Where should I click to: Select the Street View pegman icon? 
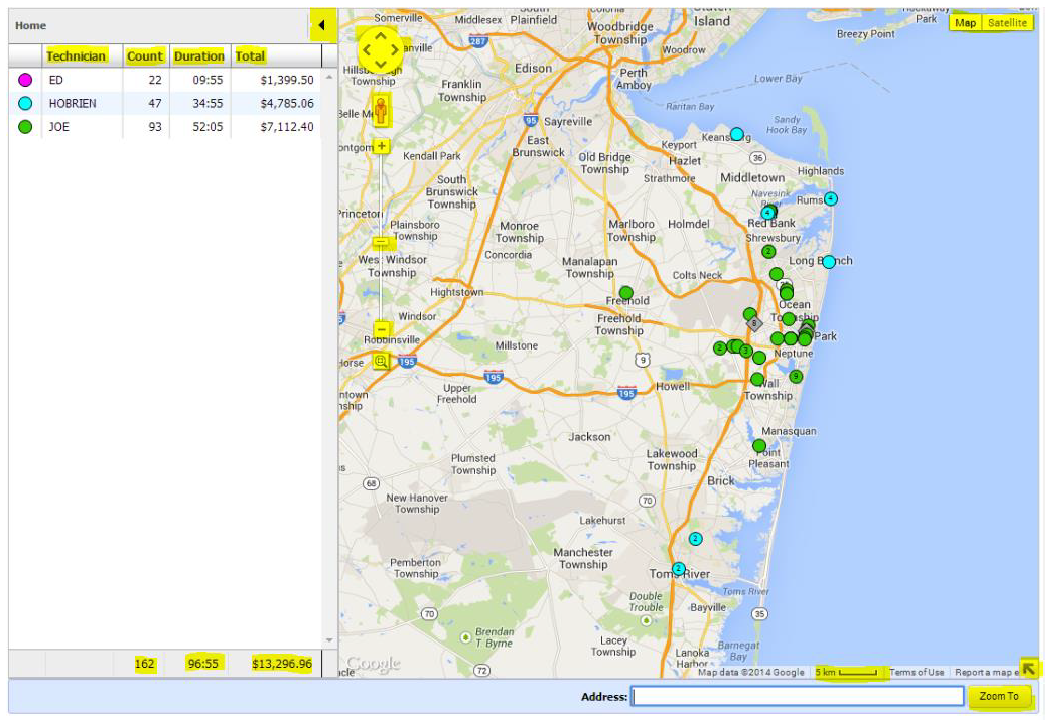[381, 109]
